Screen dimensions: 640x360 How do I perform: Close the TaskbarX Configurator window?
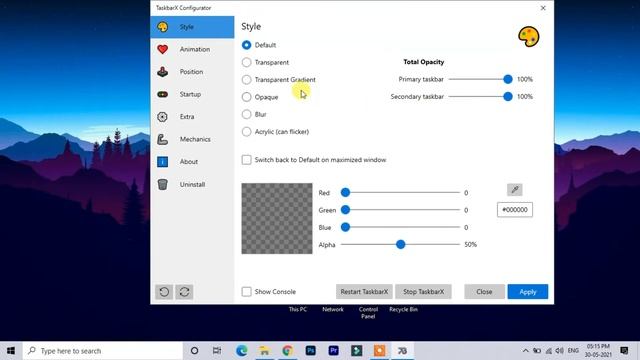[543, 8]
